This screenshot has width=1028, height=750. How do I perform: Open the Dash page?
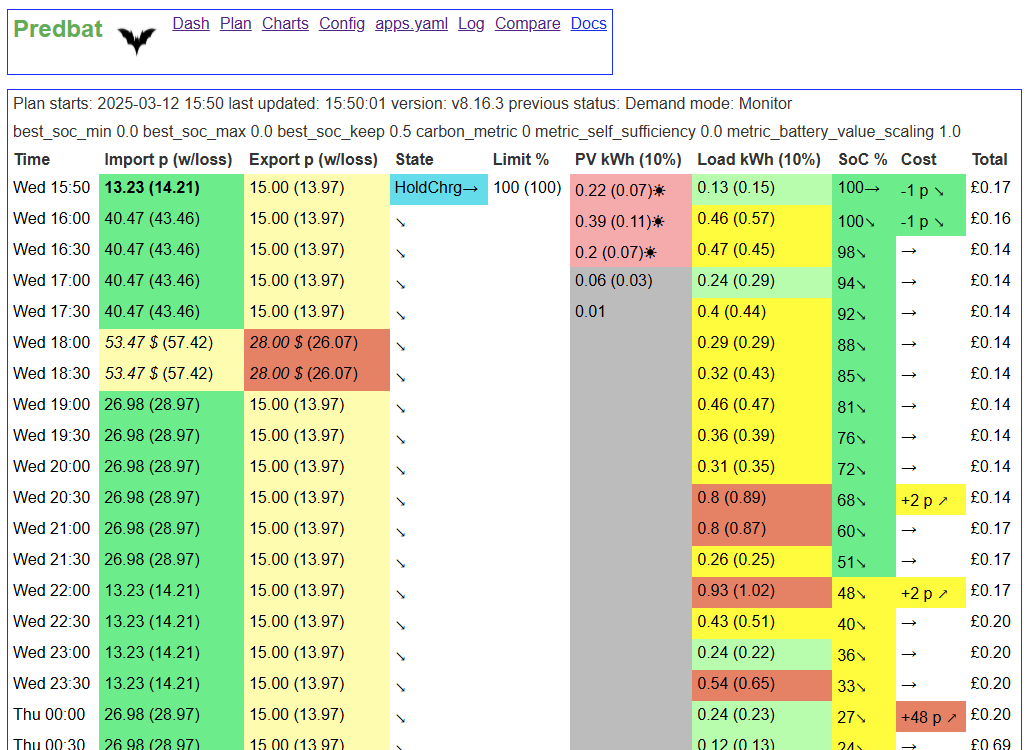[x=191, y=24]
